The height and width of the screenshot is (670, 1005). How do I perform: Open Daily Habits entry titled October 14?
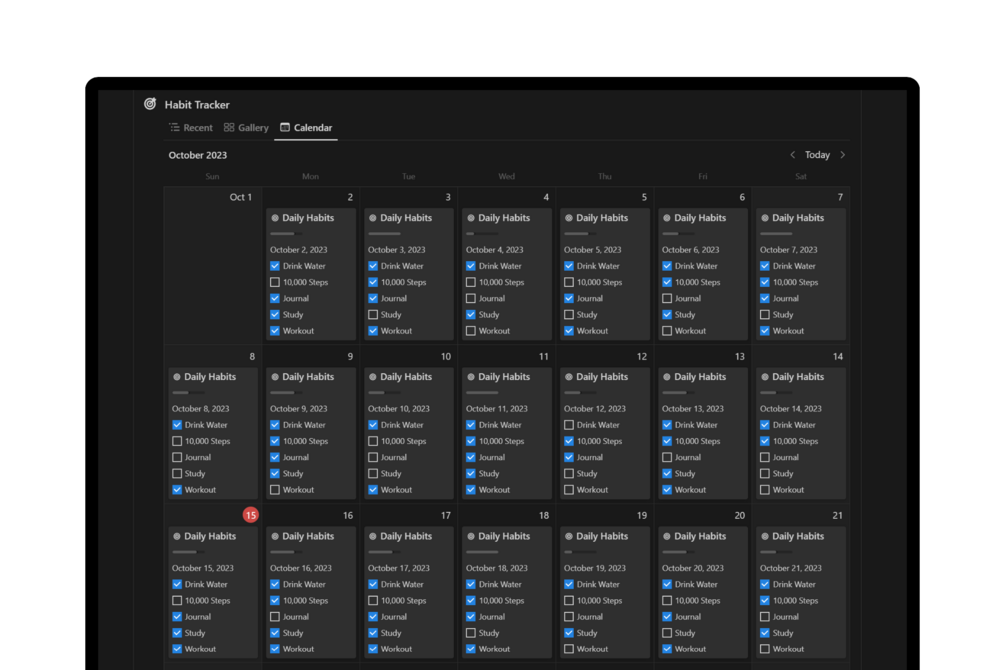tap(798, 377)
